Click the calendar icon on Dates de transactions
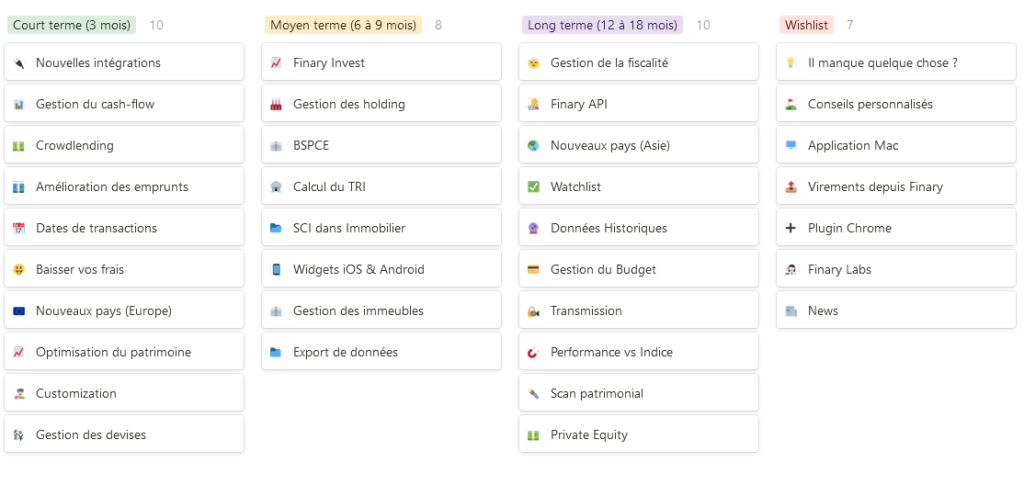 pos(18,228)
